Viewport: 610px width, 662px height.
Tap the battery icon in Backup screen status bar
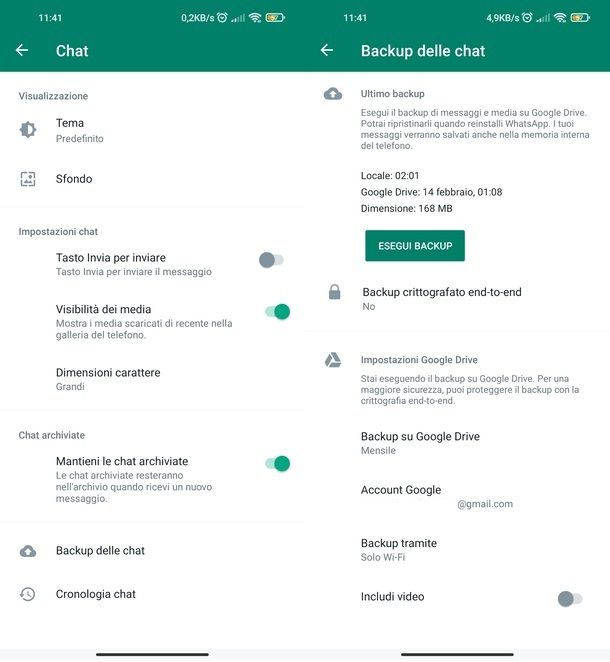tap(580, 18)
